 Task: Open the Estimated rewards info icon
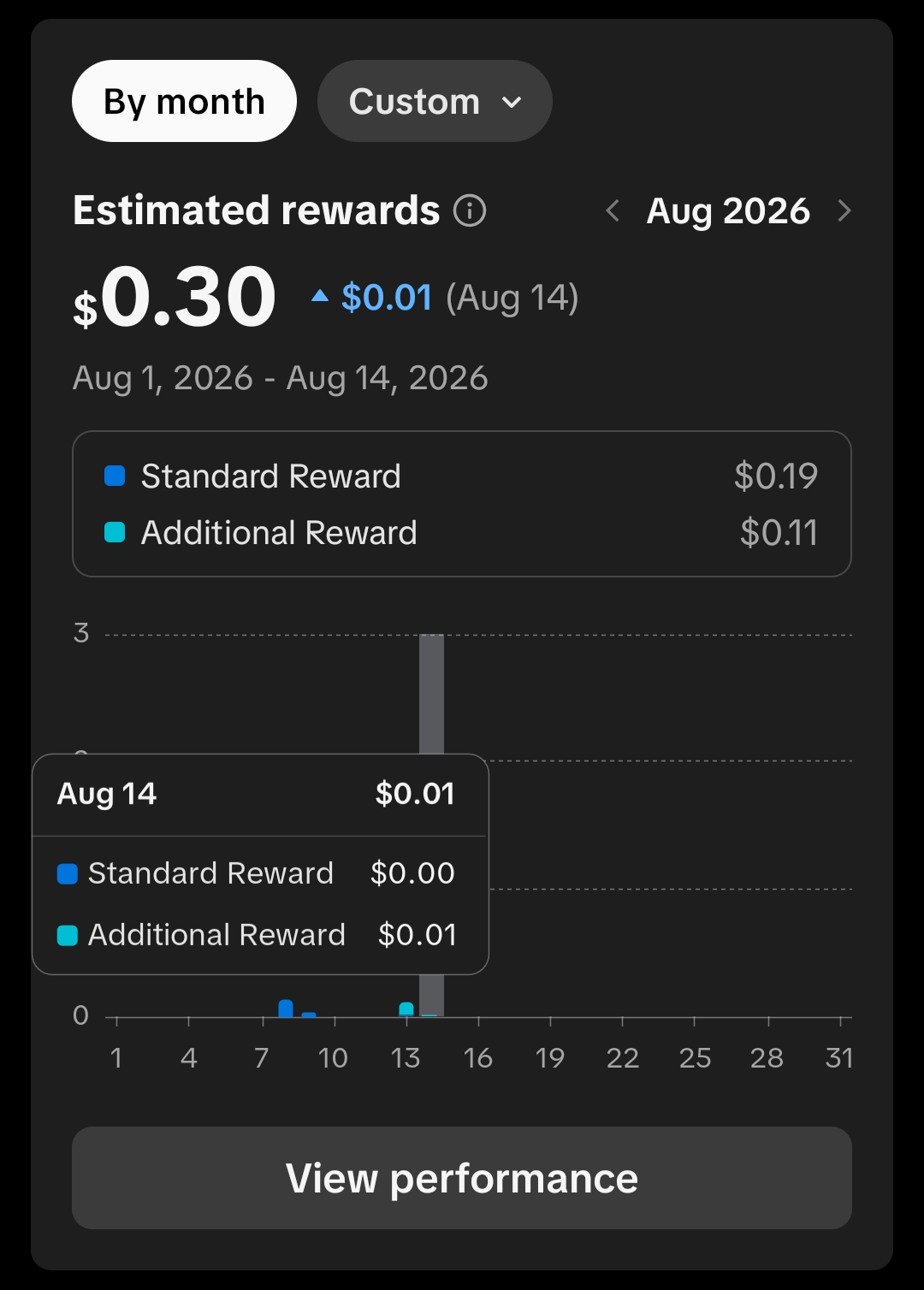[470, 210]
